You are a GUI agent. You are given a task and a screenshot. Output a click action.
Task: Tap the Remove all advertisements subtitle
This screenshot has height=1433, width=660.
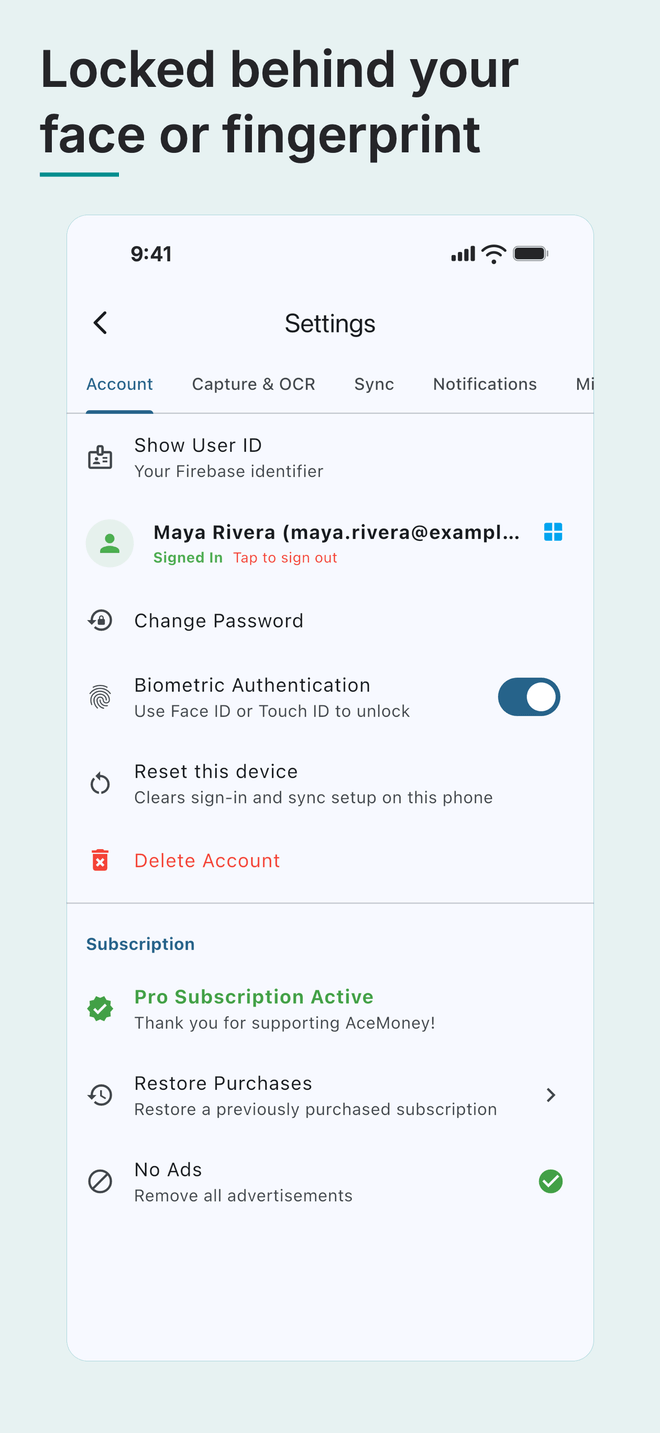(243, 1195)
